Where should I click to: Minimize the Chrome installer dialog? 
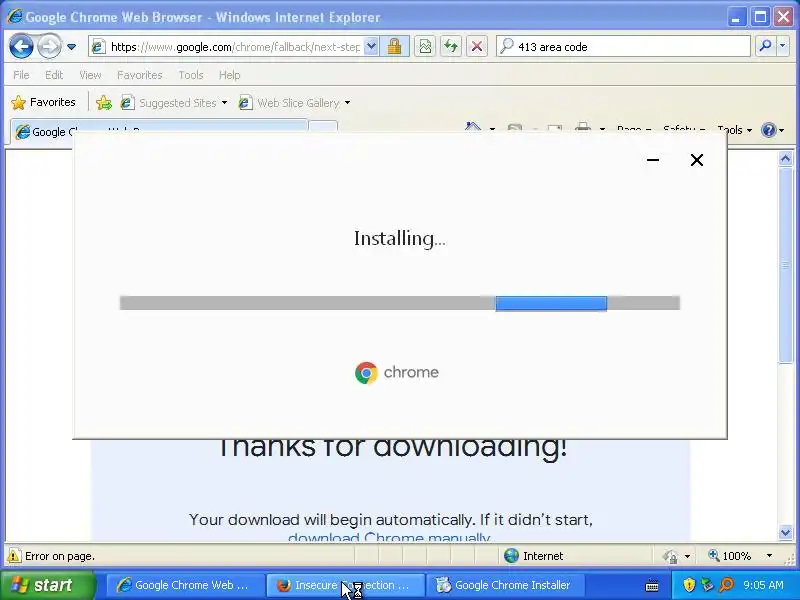[653, 160]
